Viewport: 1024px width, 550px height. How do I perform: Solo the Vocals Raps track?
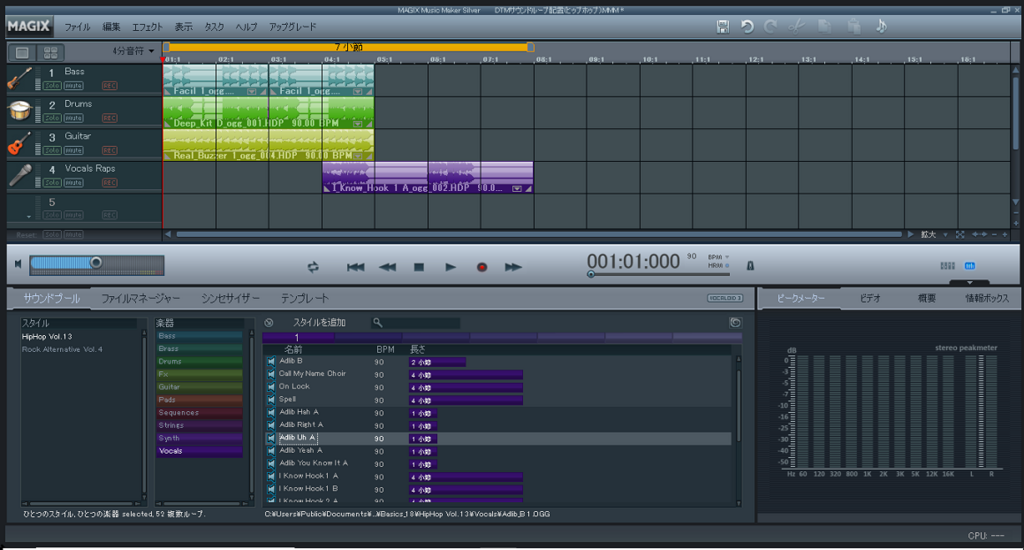pyautogui.click(x=52, y=183)
